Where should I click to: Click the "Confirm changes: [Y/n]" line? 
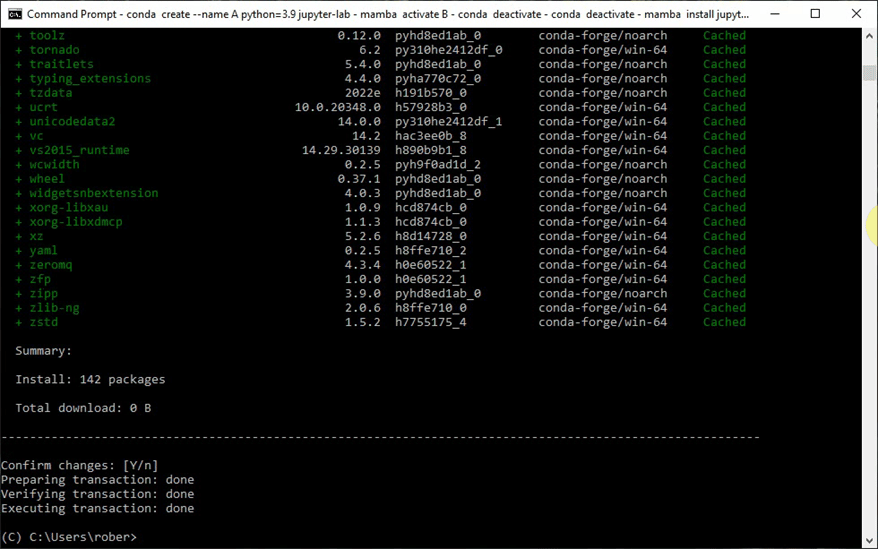pyautogui.click(x=80, y=466)
